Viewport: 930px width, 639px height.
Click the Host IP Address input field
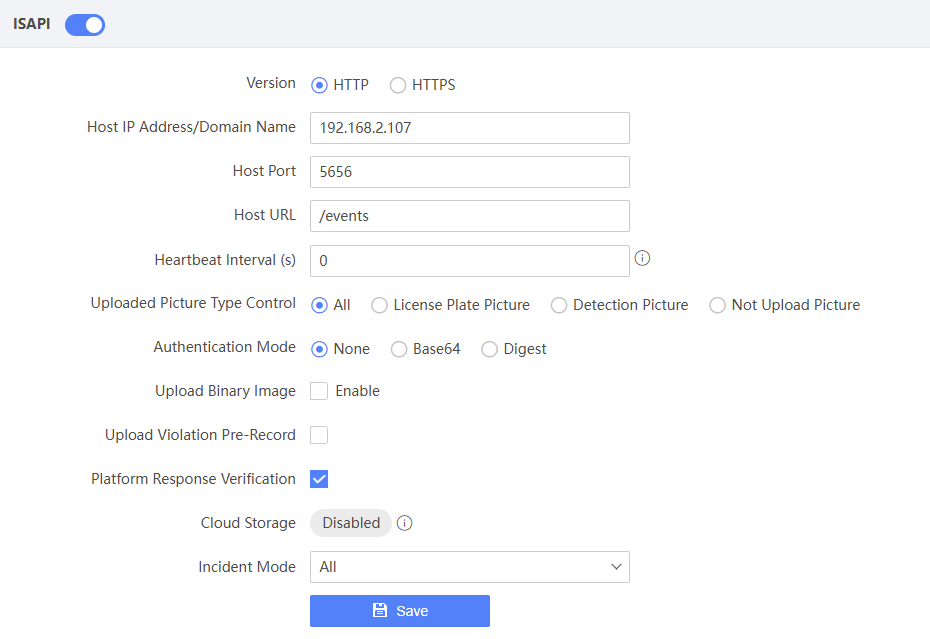(x=469, y=128)
